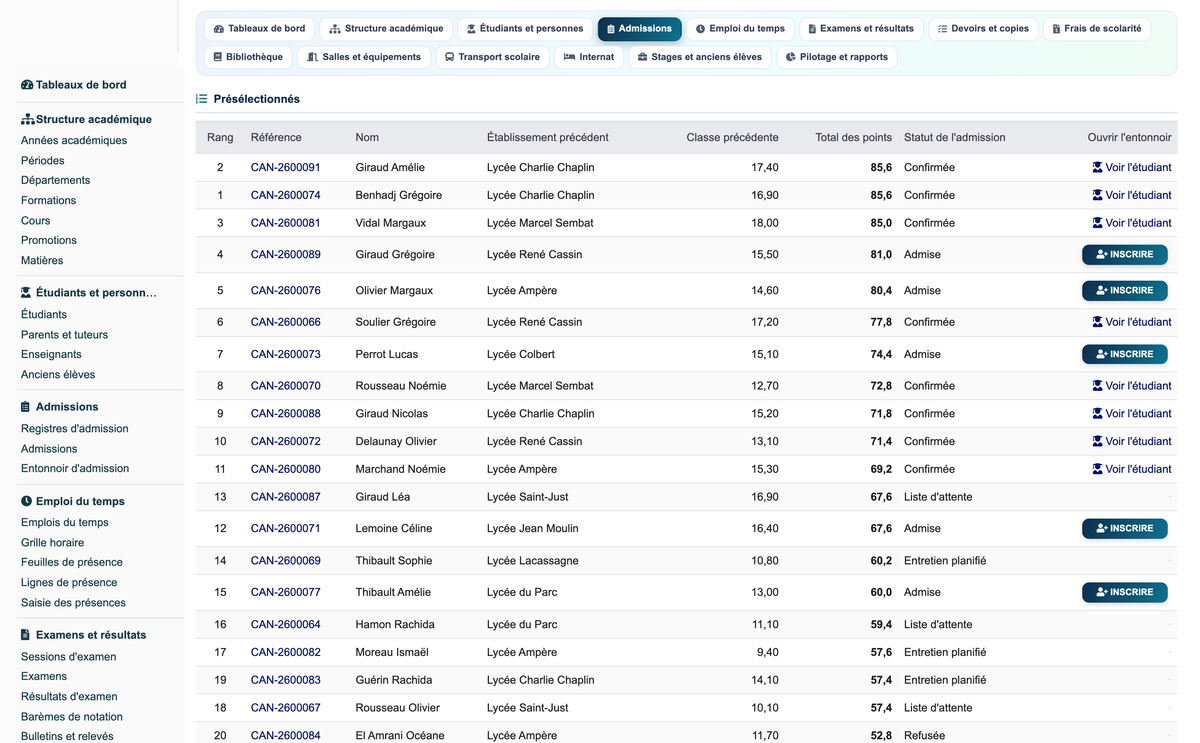The image size is (1200, 743).
Task: Click student icon in Rousseau Noémie row
Action: coord(1098,386)
